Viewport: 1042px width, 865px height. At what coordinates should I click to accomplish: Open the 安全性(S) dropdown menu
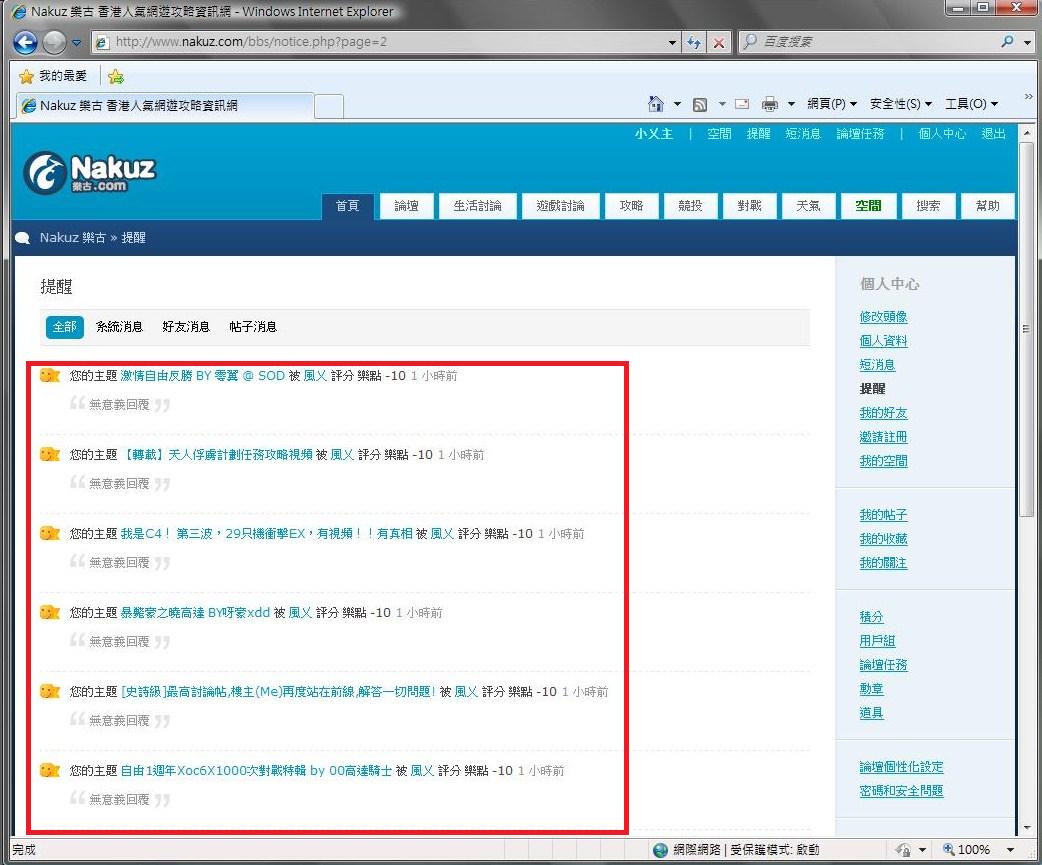(900, 104)
